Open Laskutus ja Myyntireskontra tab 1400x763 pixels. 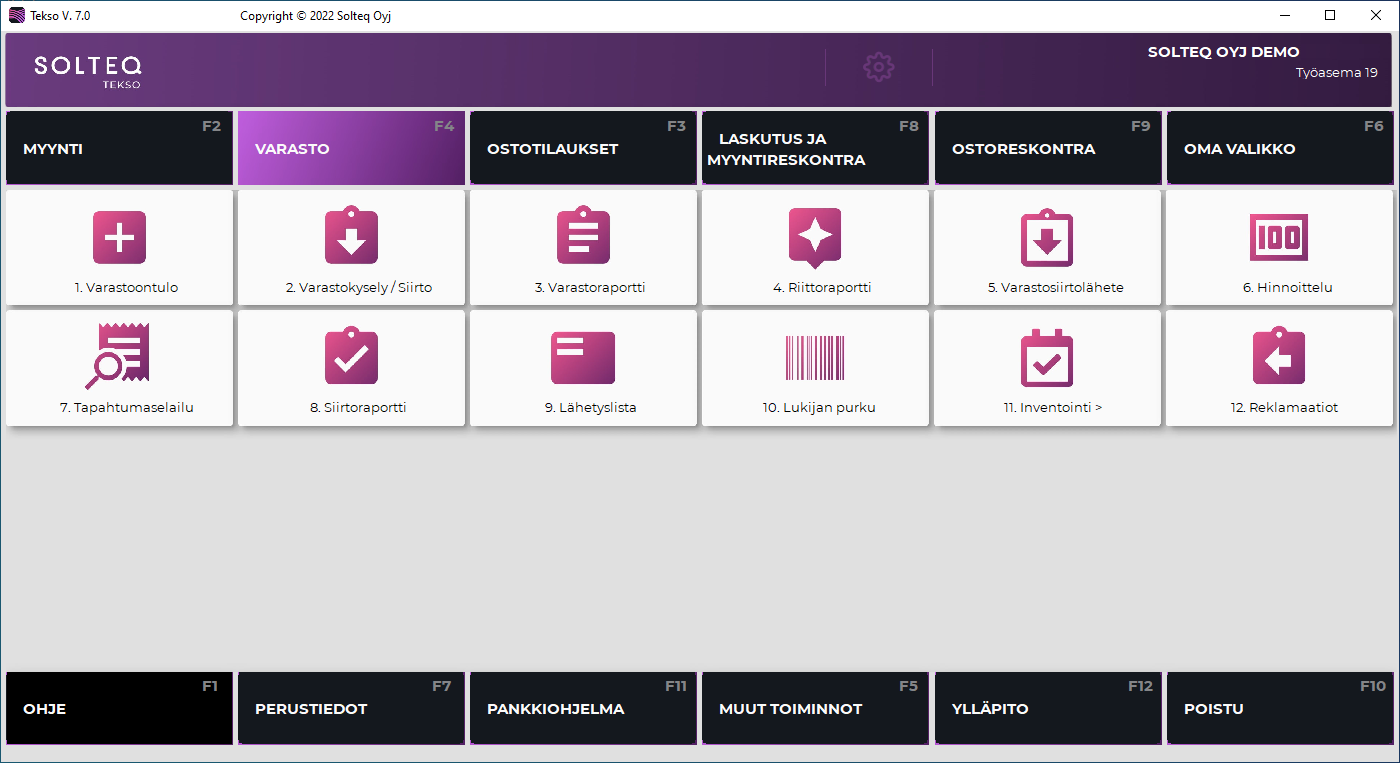click(x=815, y=148)
